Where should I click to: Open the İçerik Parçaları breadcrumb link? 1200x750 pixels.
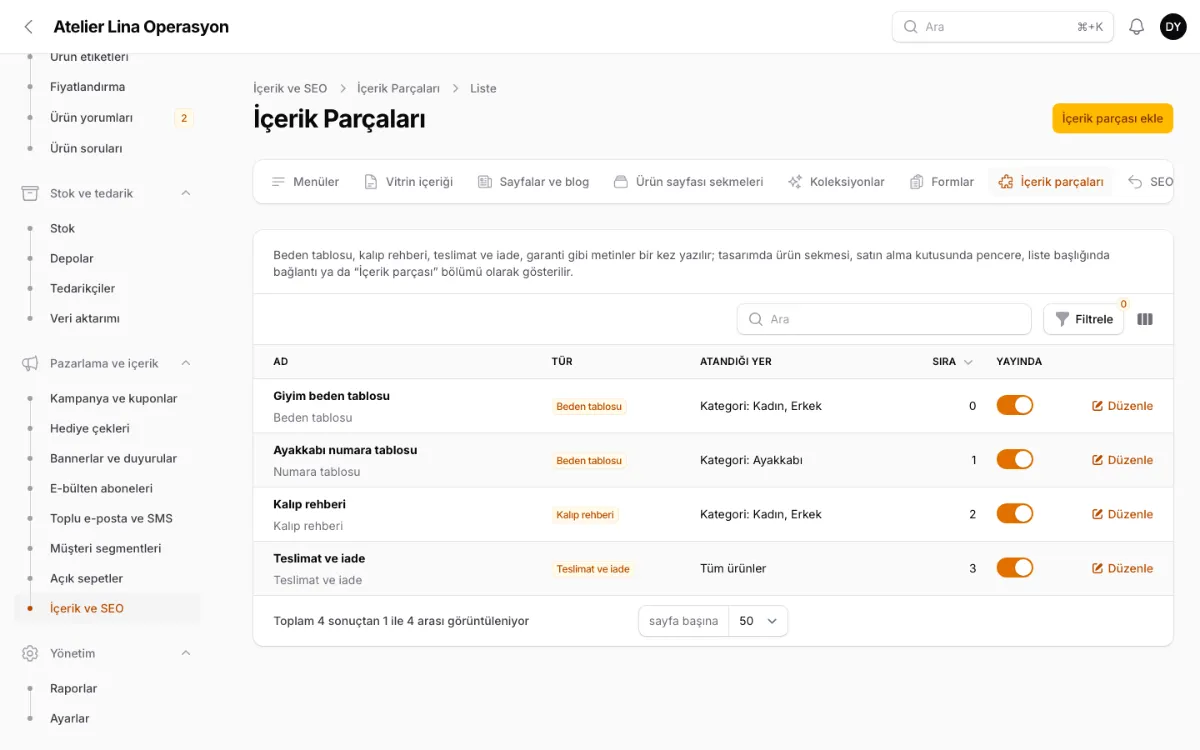(398, 88)
